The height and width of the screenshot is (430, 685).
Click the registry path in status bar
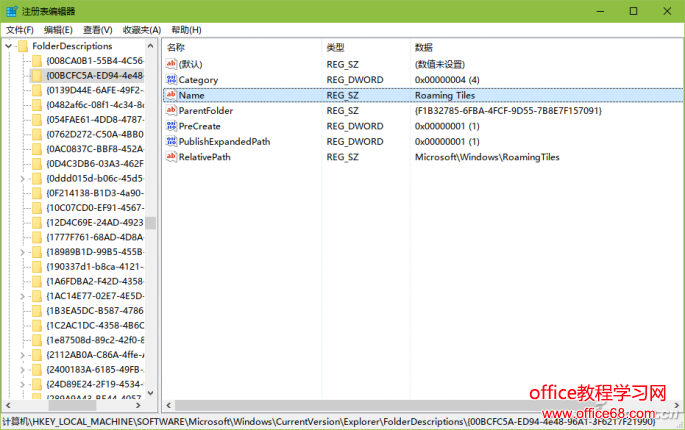[329, 422]
